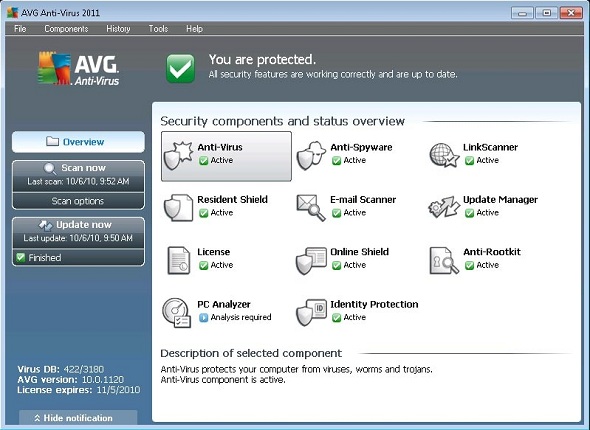Open the Identity Protection ID icon

click(311, 312)
